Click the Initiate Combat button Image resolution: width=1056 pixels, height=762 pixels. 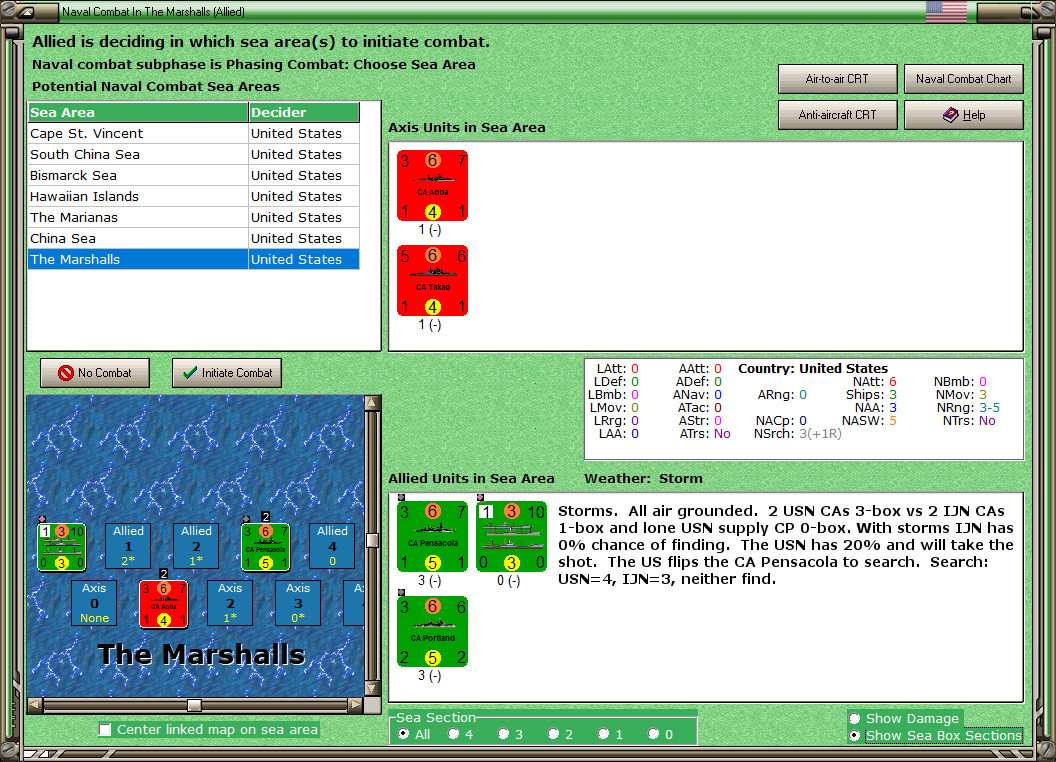[x=227, y=373]
